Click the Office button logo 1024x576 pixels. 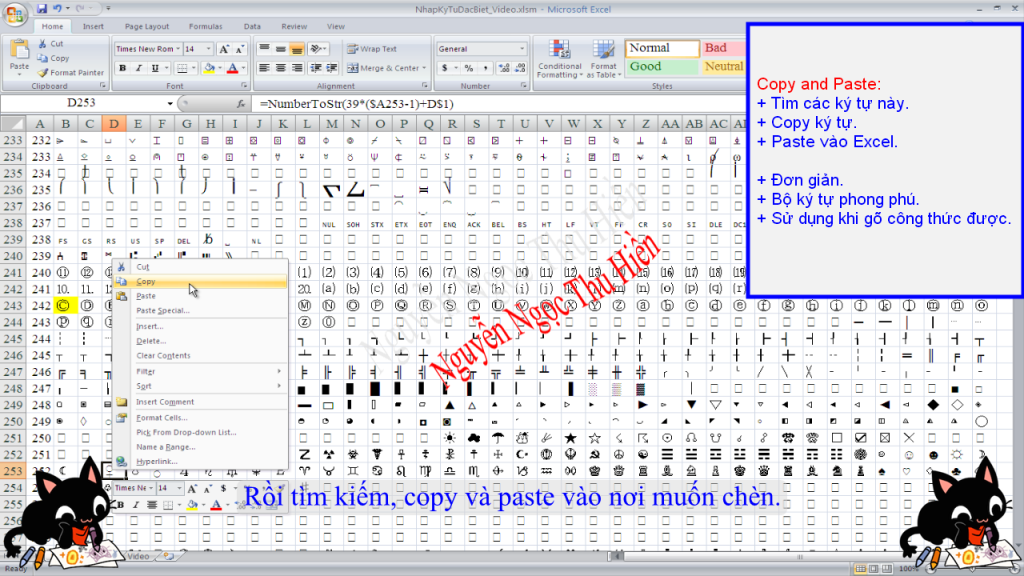[x=14, y=14]
